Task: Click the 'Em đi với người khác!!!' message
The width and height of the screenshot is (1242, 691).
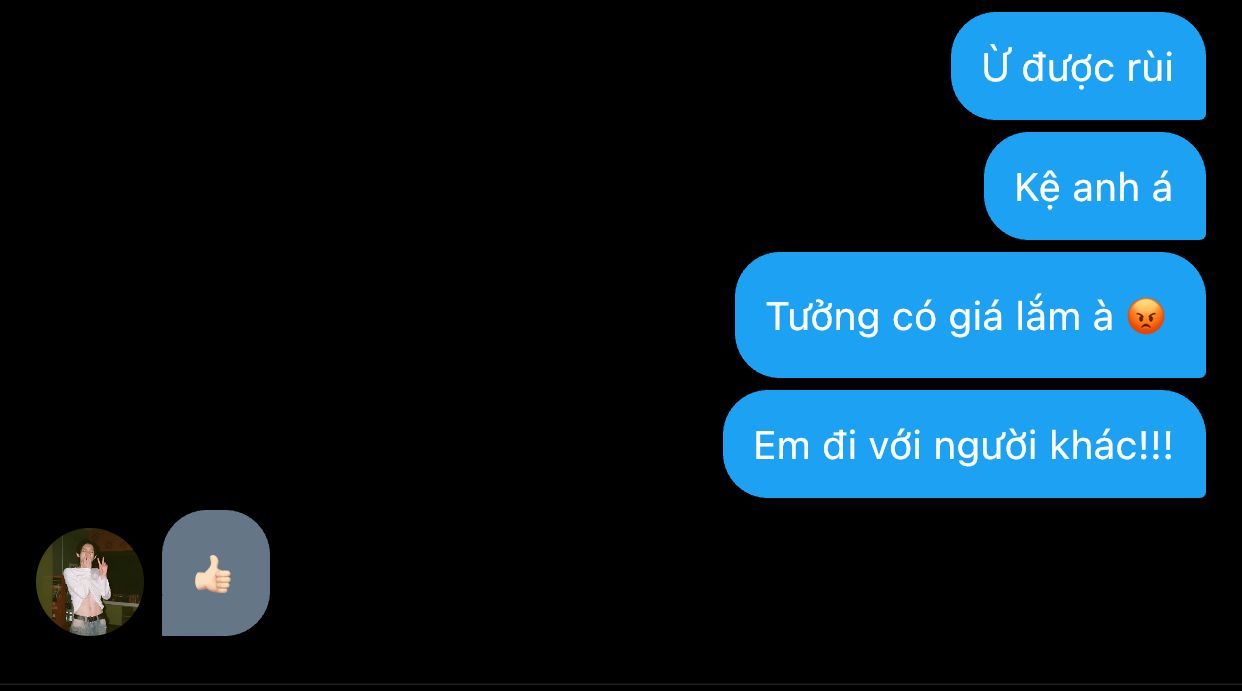Action: (x=964, y=444)
